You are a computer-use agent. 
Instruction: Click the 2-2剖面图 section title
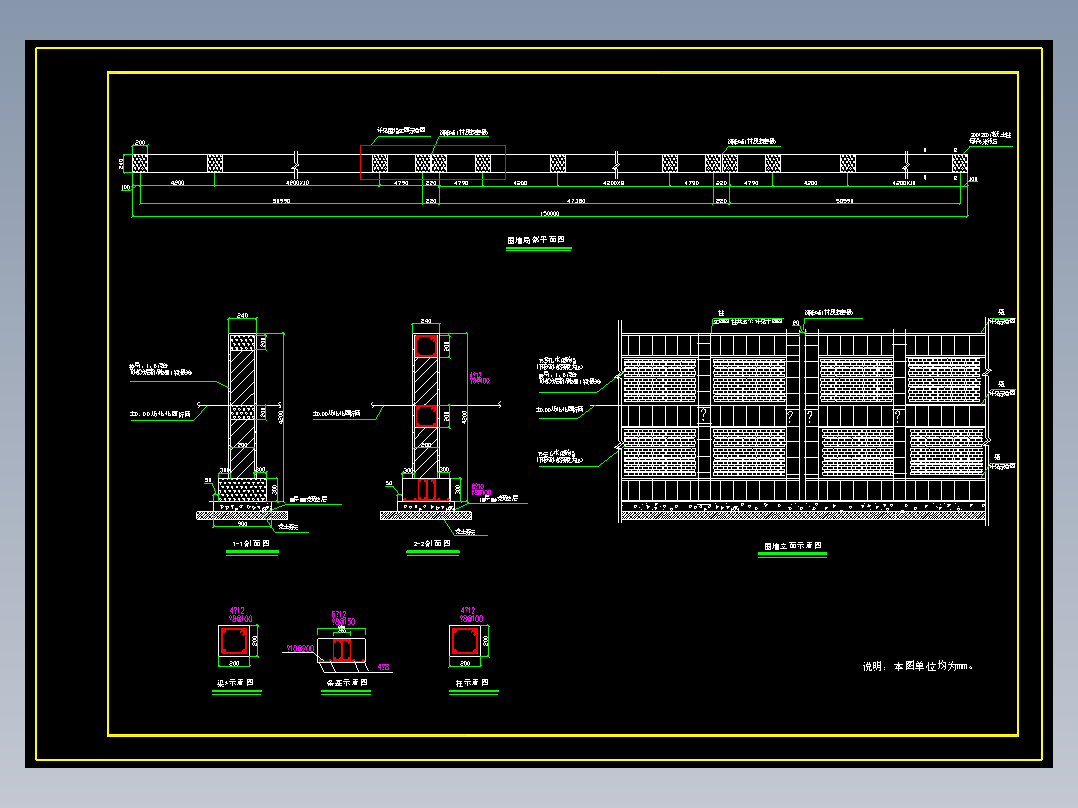point(432,543)
